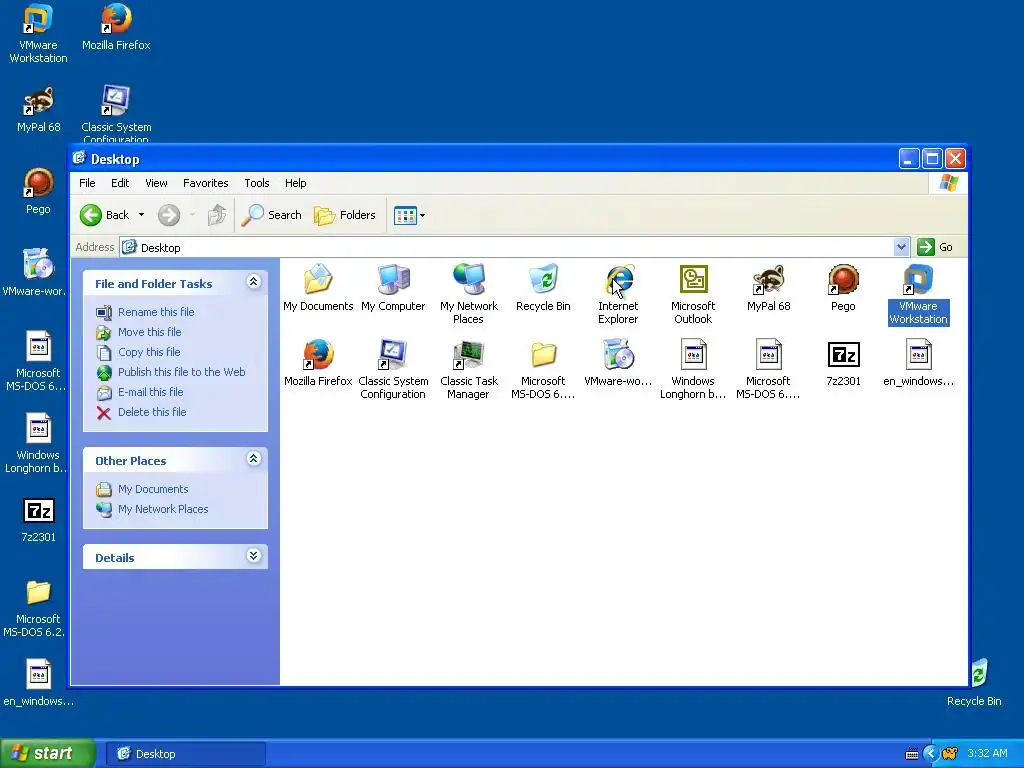The image size is (1024, 768).
Task: Select Pego shortcut in Desktop window
Action: point(843,287)
